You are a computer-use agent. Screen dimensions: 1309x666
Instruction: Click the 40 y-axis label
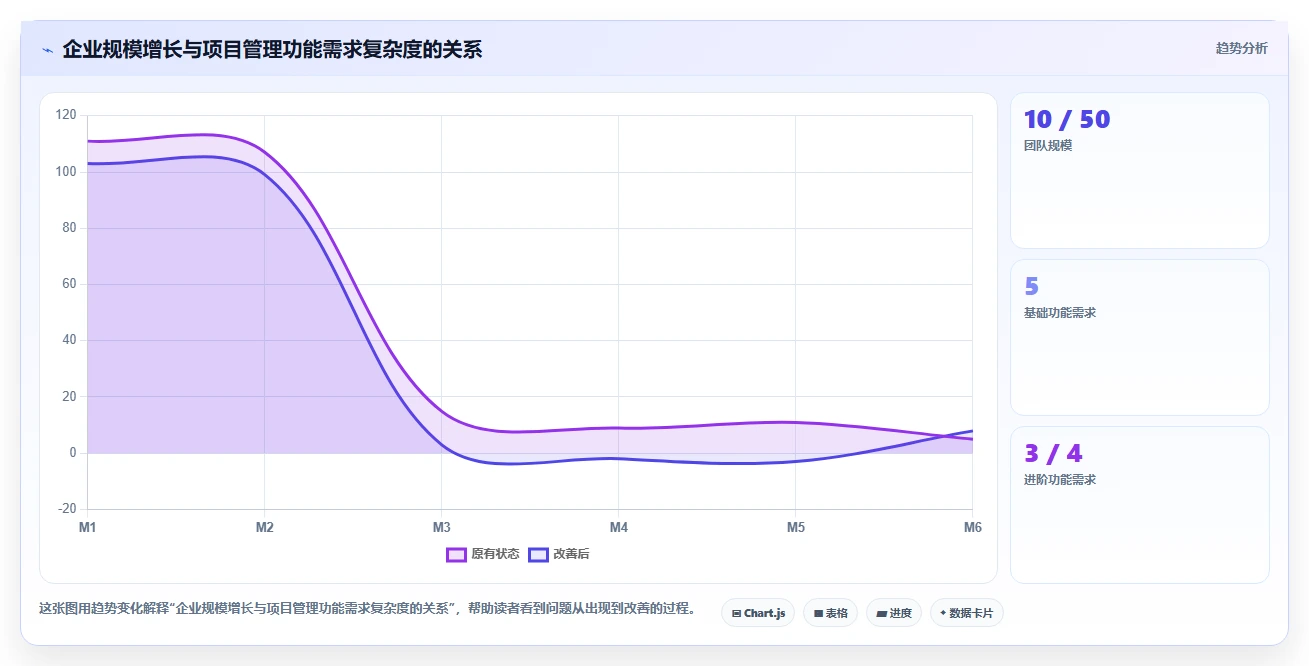[69, 340]
